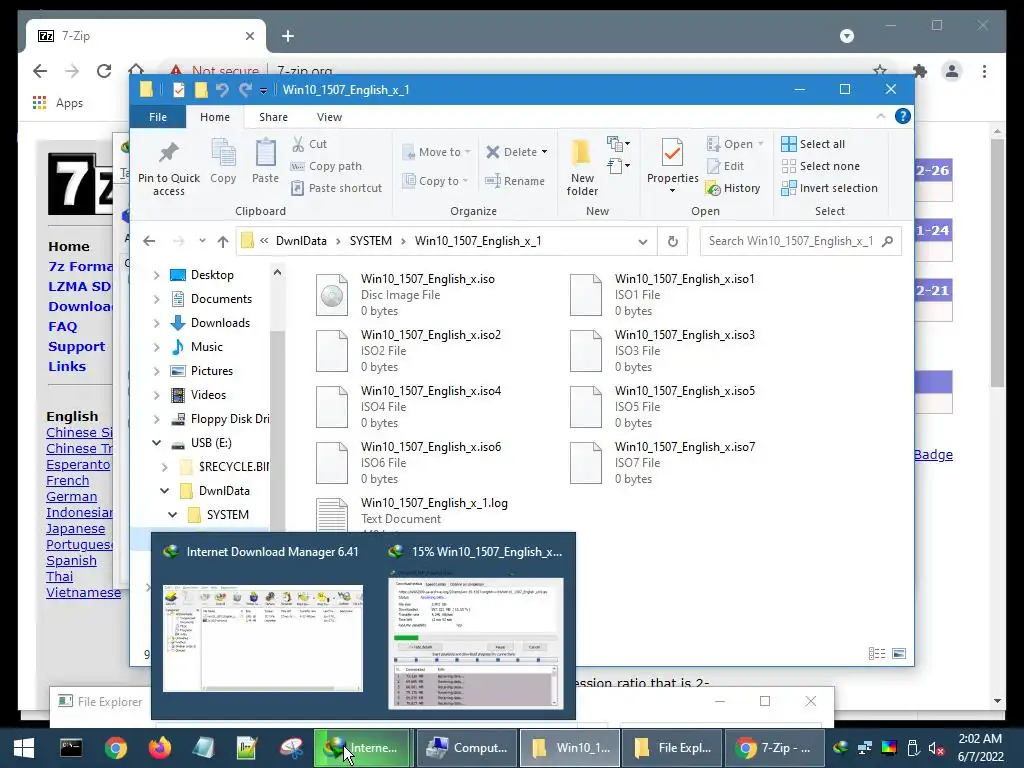The height and width of the screenshot is (768, 1024).
Task: Click the Comput... taskbar button
Action: [466, 748]
